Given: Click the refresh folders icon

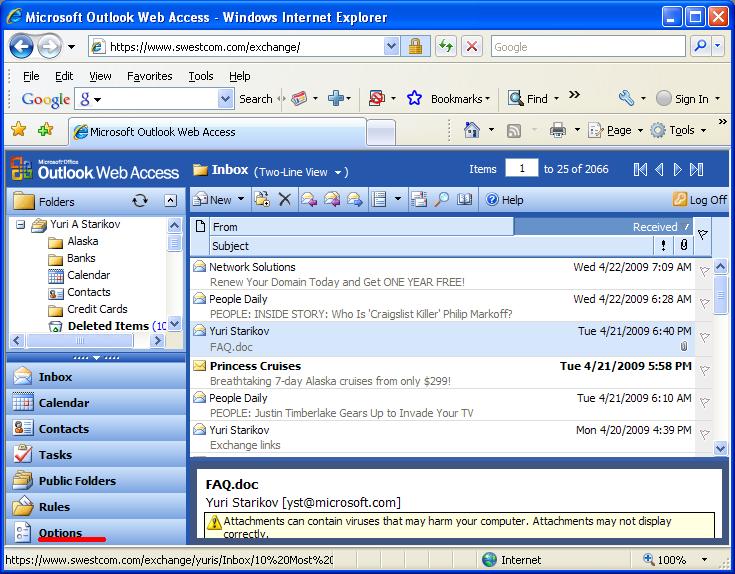Looking at the screenshot, I should point(140,201).
